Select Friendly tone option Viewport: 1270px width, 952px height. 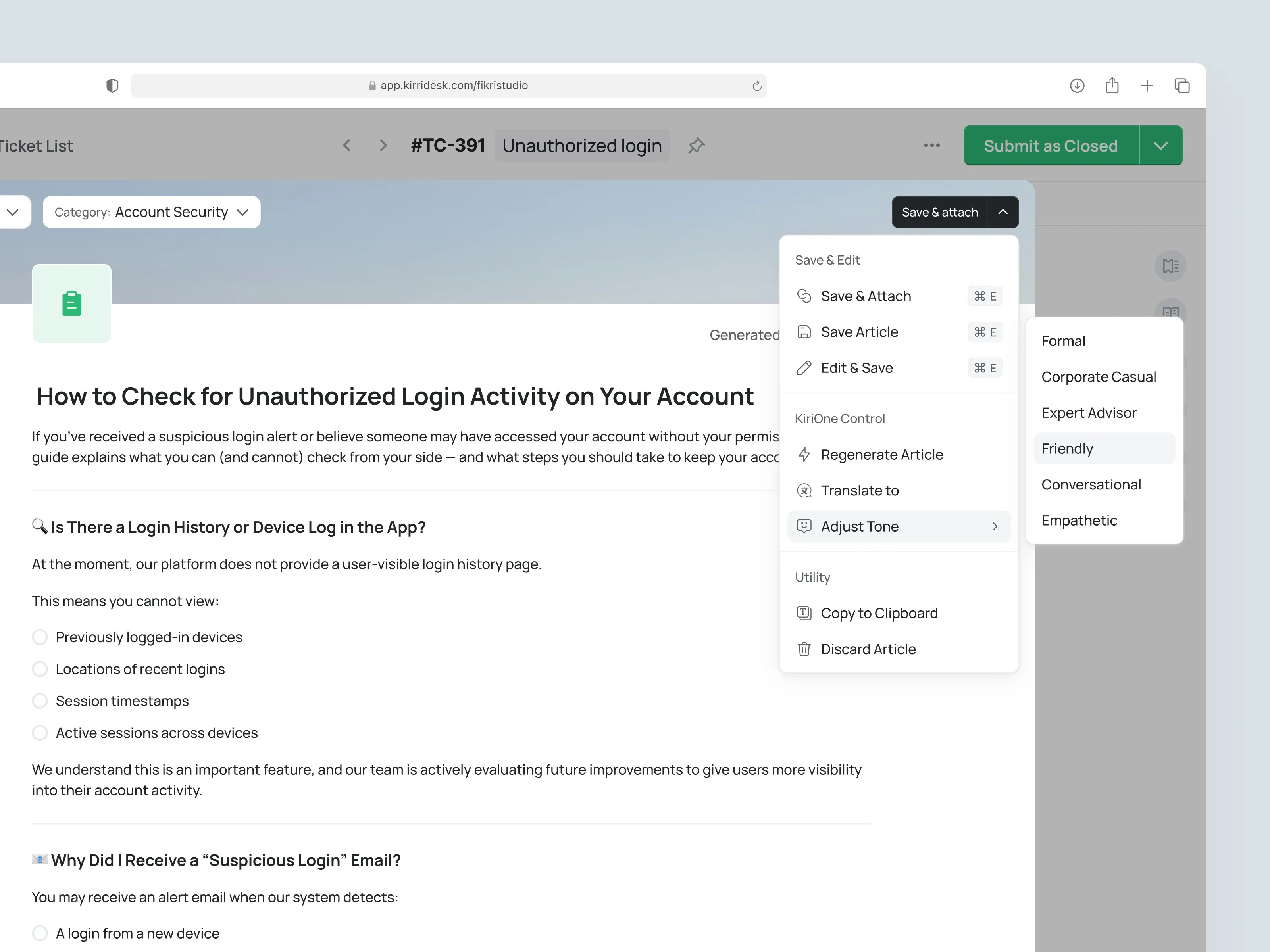tap(1104, 449)
